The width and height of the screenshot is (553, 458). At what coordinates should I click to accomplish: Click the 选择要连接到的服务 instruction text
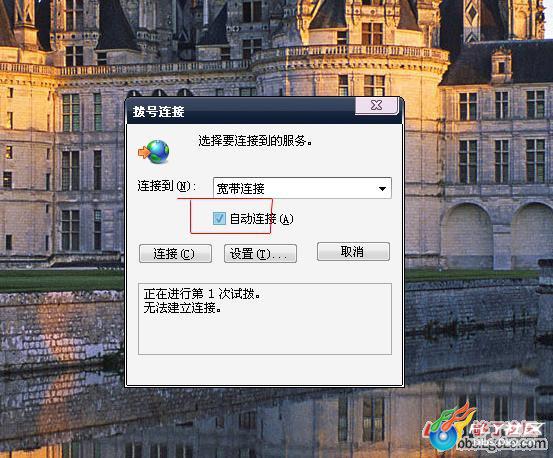coord(255,141)
